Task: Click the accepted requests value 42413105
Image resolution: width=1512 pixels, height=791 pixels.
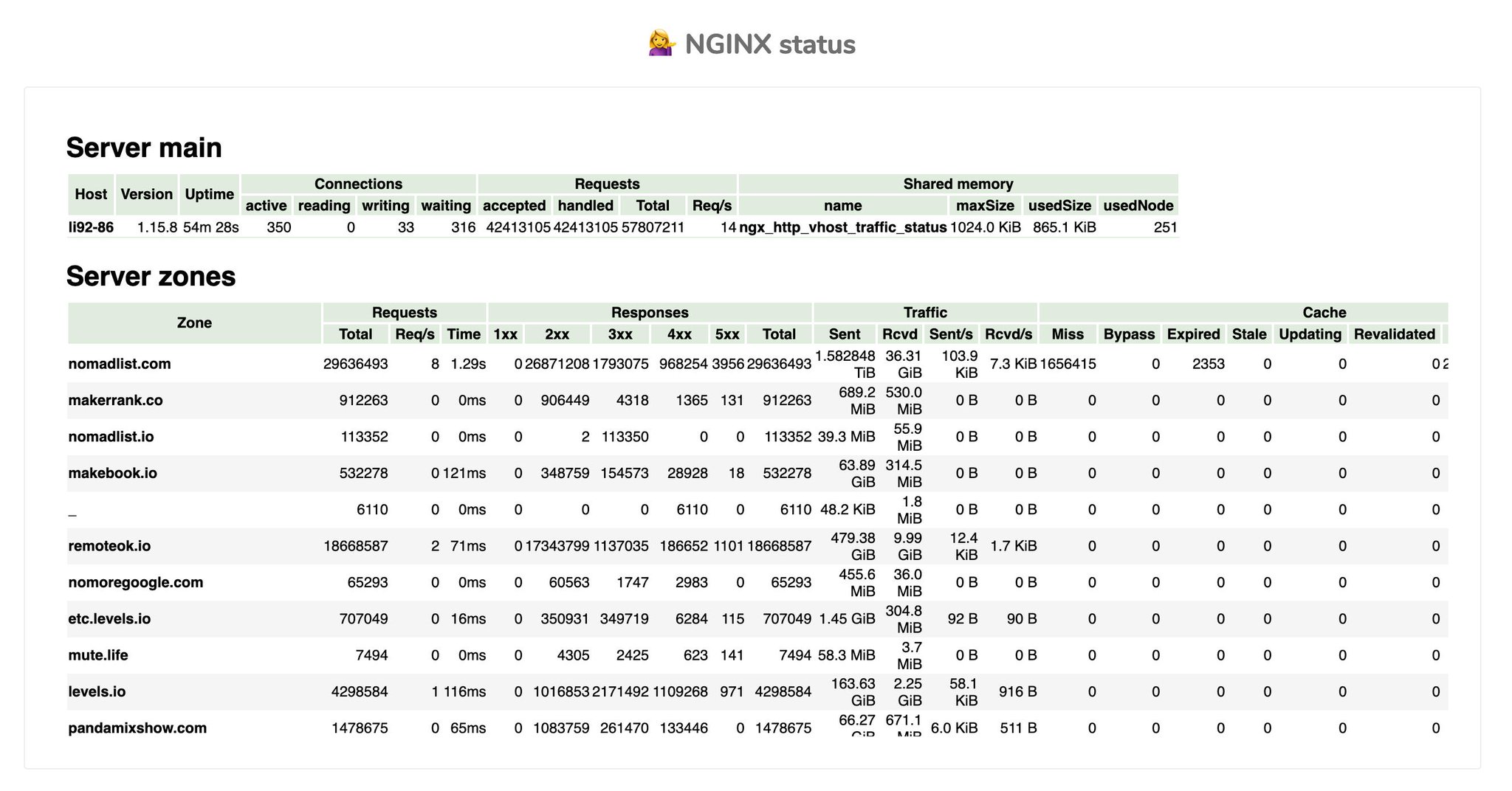Action: [518, 227]
